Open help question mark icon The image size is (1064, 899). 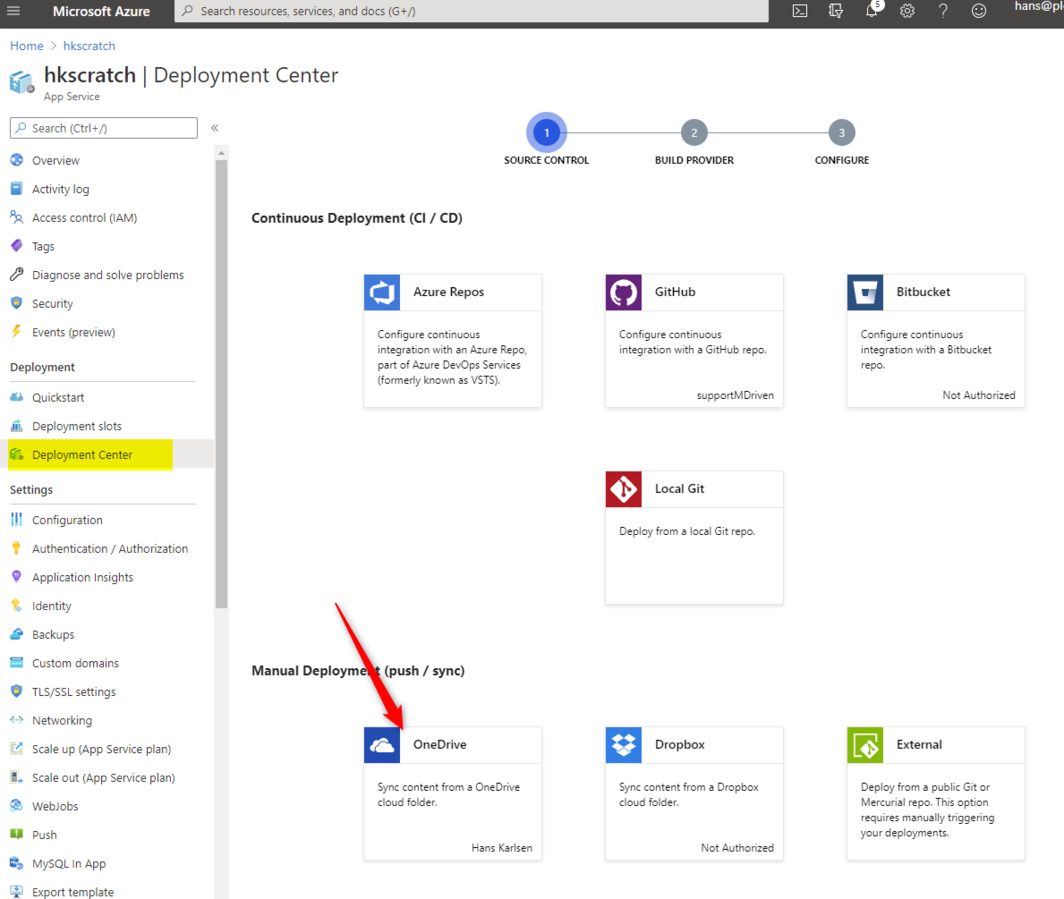943,11
